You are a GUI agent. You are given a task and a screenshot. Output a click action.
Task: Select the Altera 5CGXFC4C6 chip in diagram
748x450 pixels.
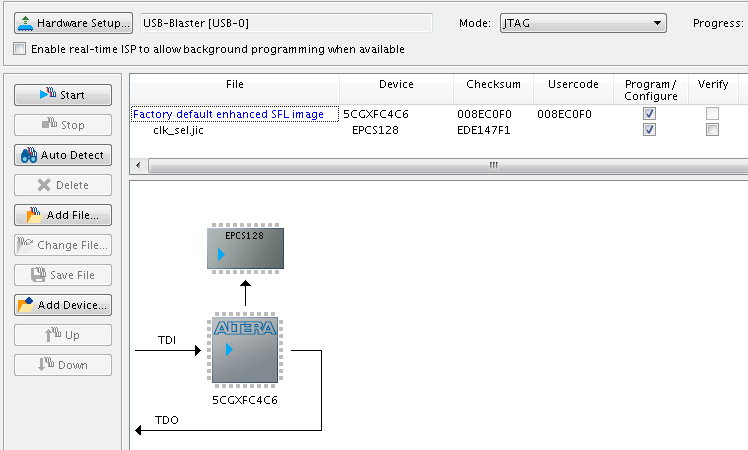(245, 350)
